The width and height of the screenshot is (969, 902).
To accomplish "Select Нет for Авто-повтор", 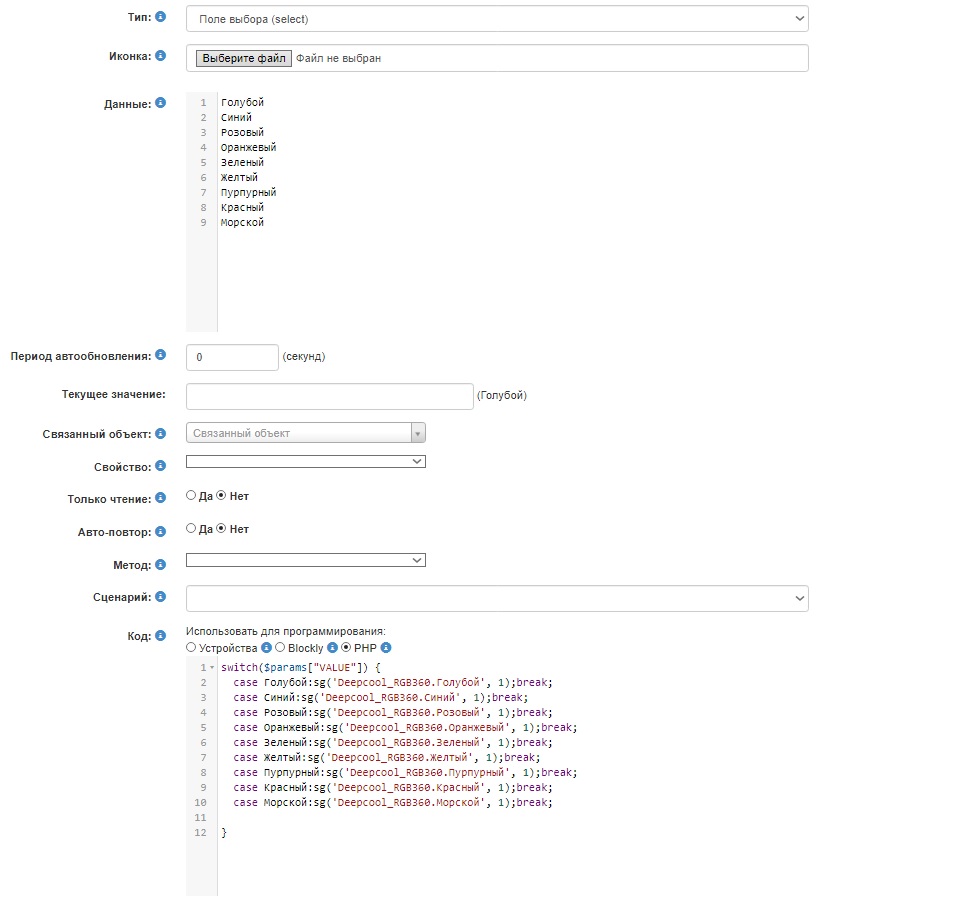I will (x=222, y=529).
